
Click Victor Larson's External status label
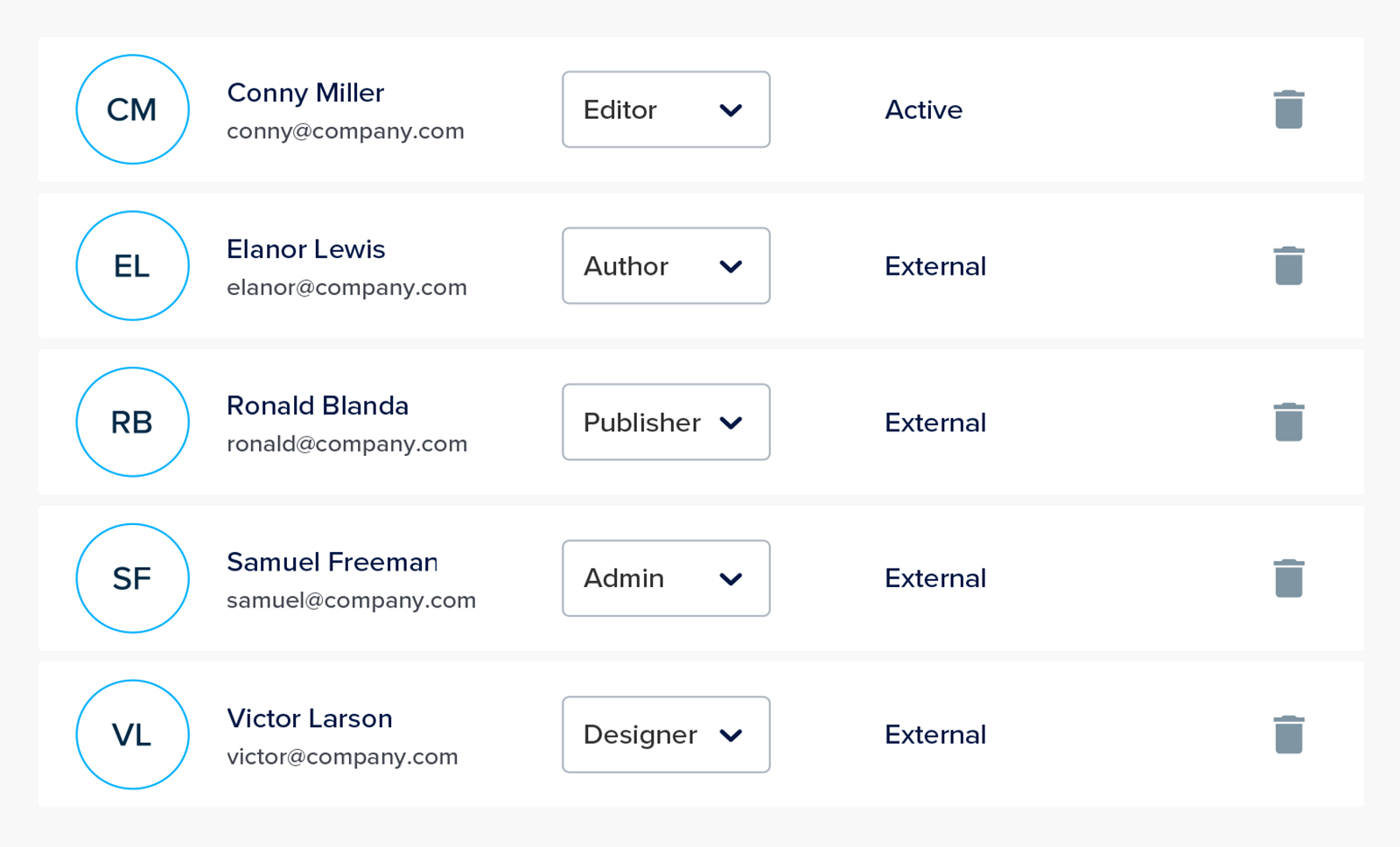tap(935, 734)
